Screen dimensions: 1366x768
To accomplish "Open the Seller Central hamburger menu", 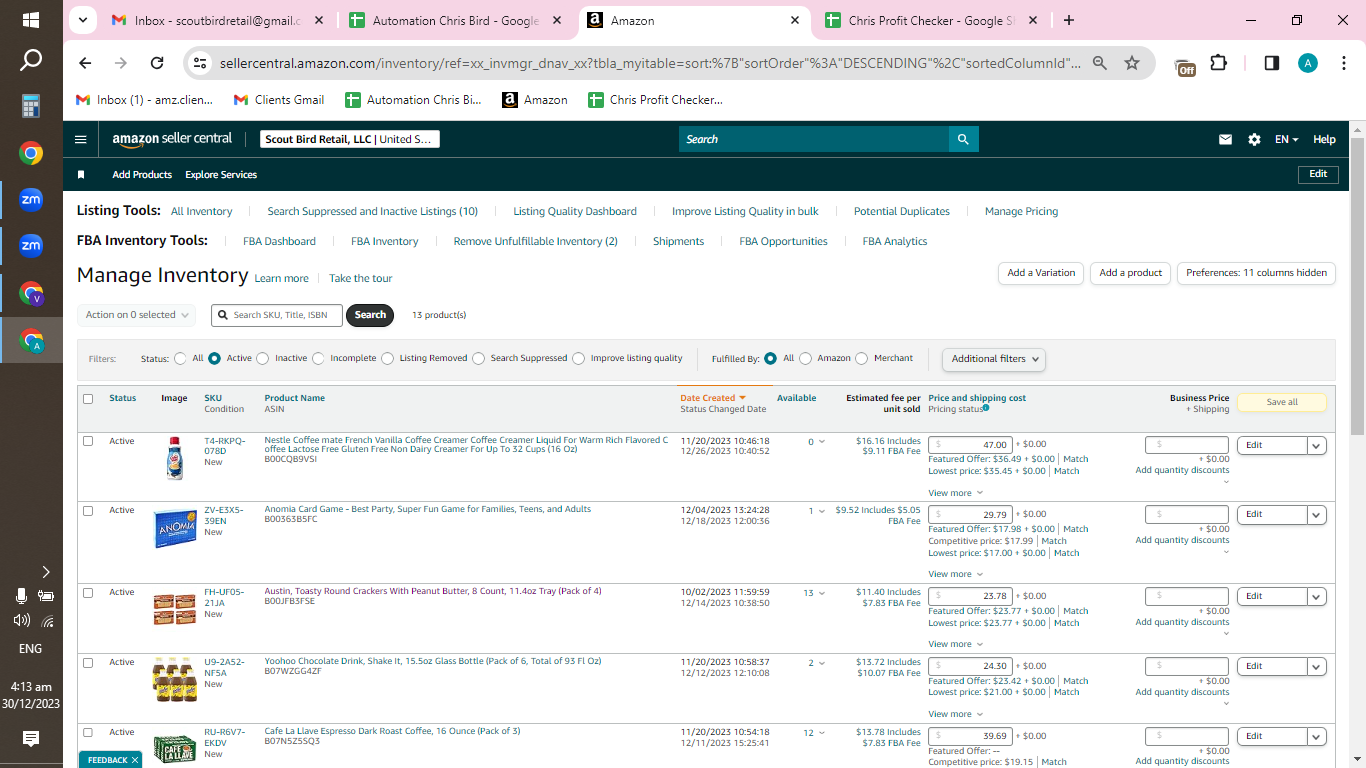I will click(81, 140).
